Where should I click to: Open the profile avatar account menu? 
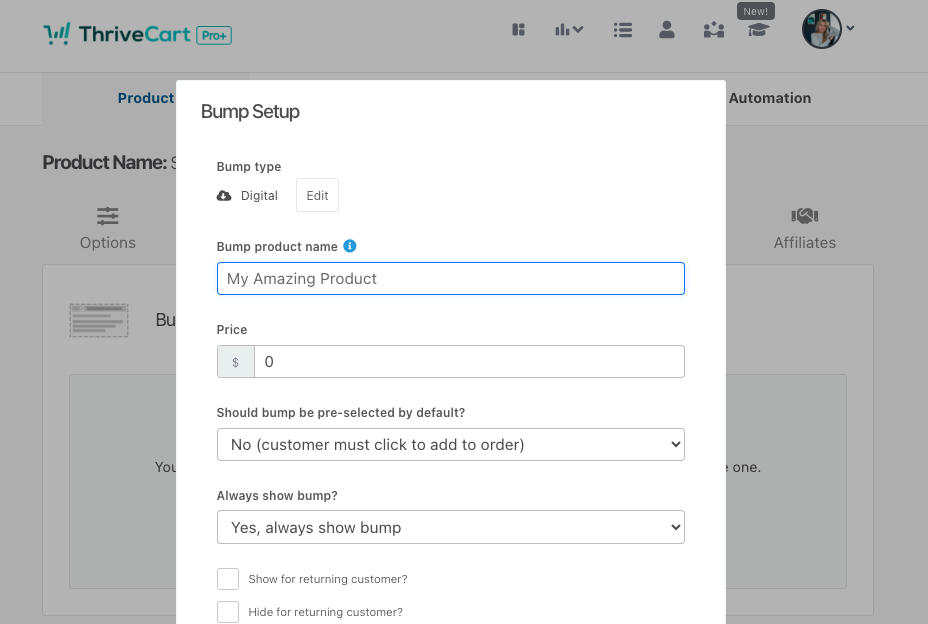click(827, 29)
